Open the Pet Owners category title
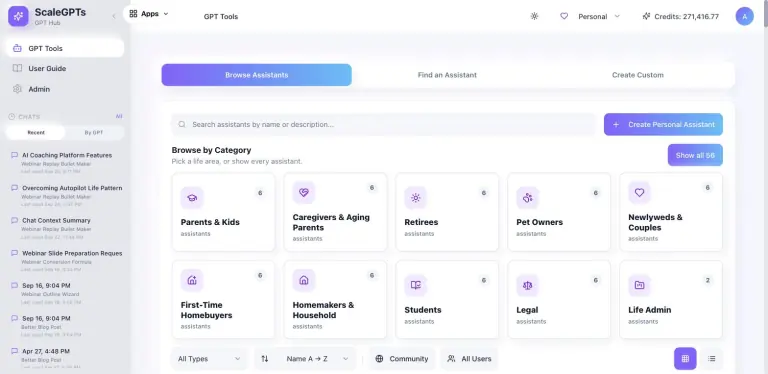 pos(539,222)
